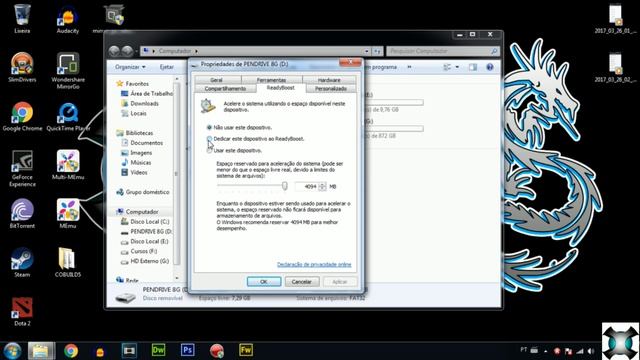Open Fireworks from the taskbar
Viewport: 640px width, 360px height.
point(246,350)
